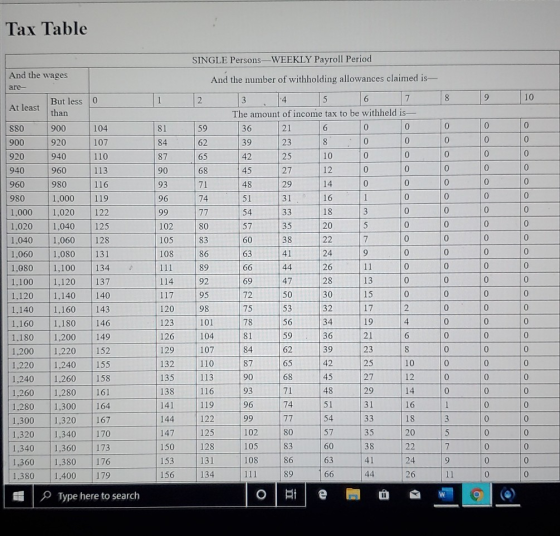The image size is (560, 536).
Task: Click 158 in the 1,240 row
Action: point(103,378)
